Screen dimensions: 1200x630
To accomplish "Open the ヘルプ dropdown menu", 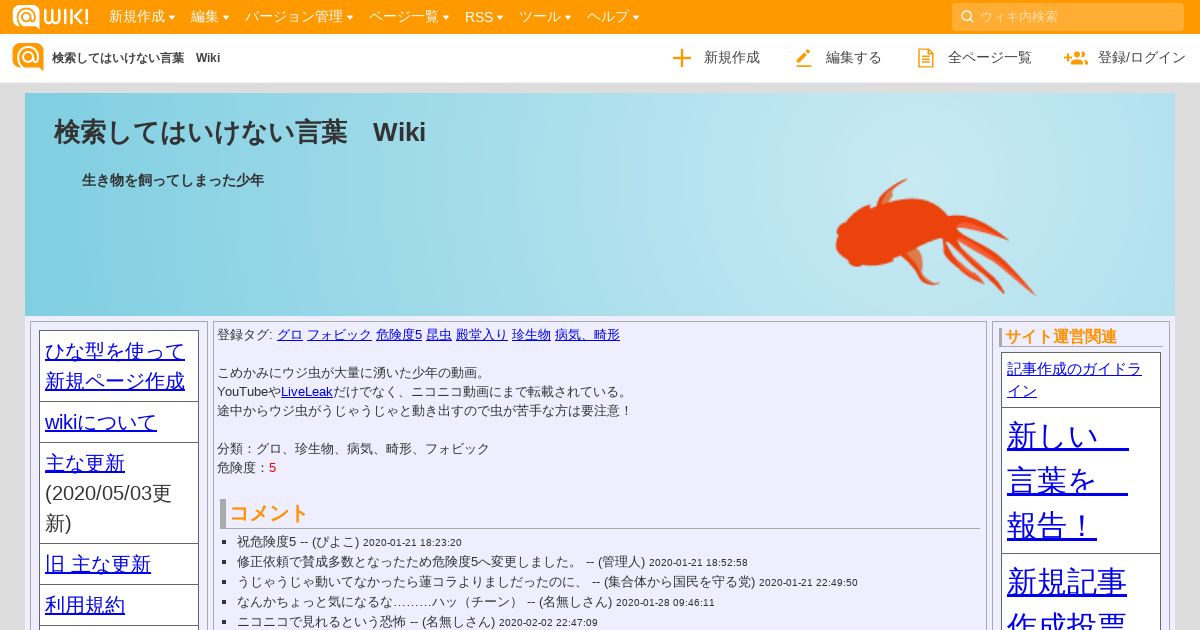I will pyautogui.click(x=613, y=17).
